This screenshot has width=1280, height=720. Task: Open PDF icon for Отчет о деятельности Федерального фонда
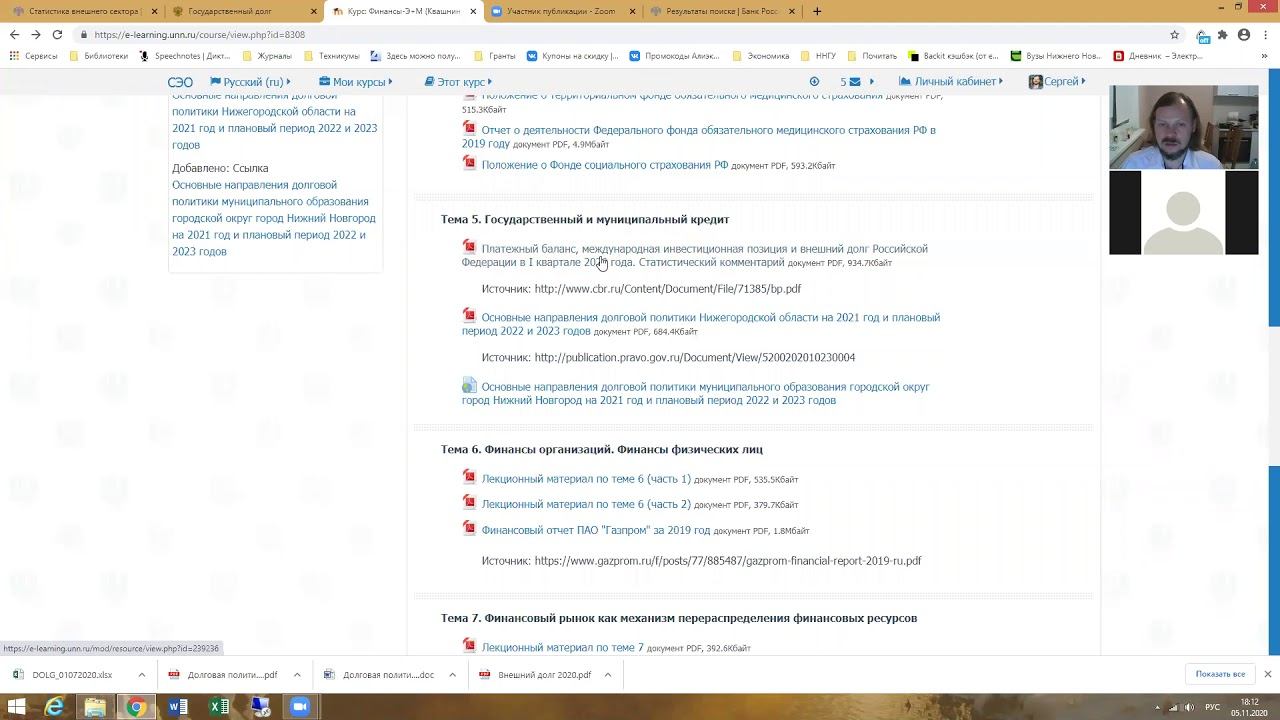(469, 128)
